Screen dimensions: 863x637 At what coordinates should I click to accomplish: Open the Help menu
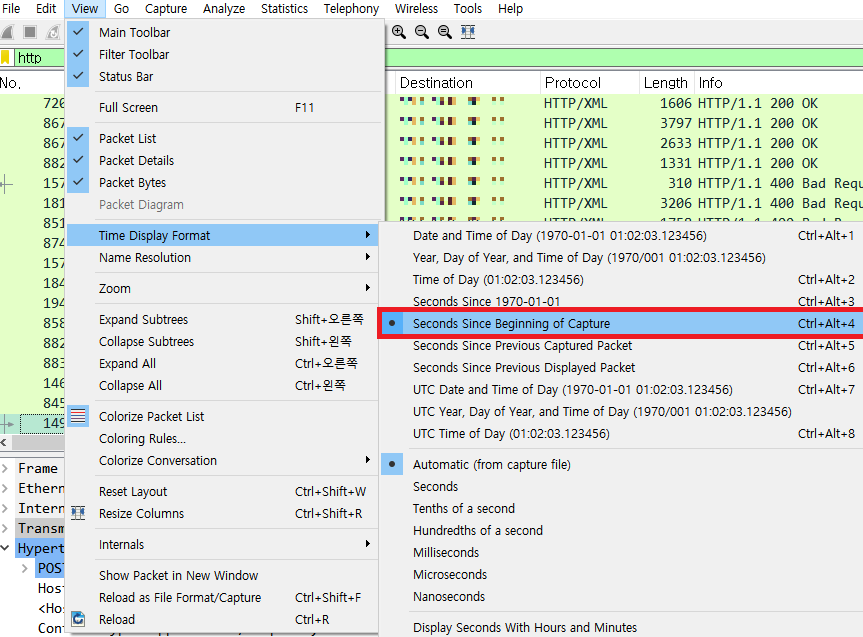(510, 9)
